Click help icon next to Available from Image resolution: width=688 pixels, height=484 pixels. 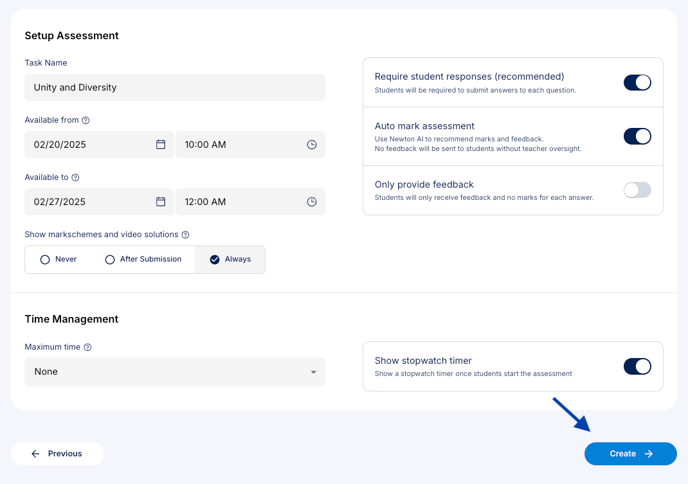(x=86, y=120)
